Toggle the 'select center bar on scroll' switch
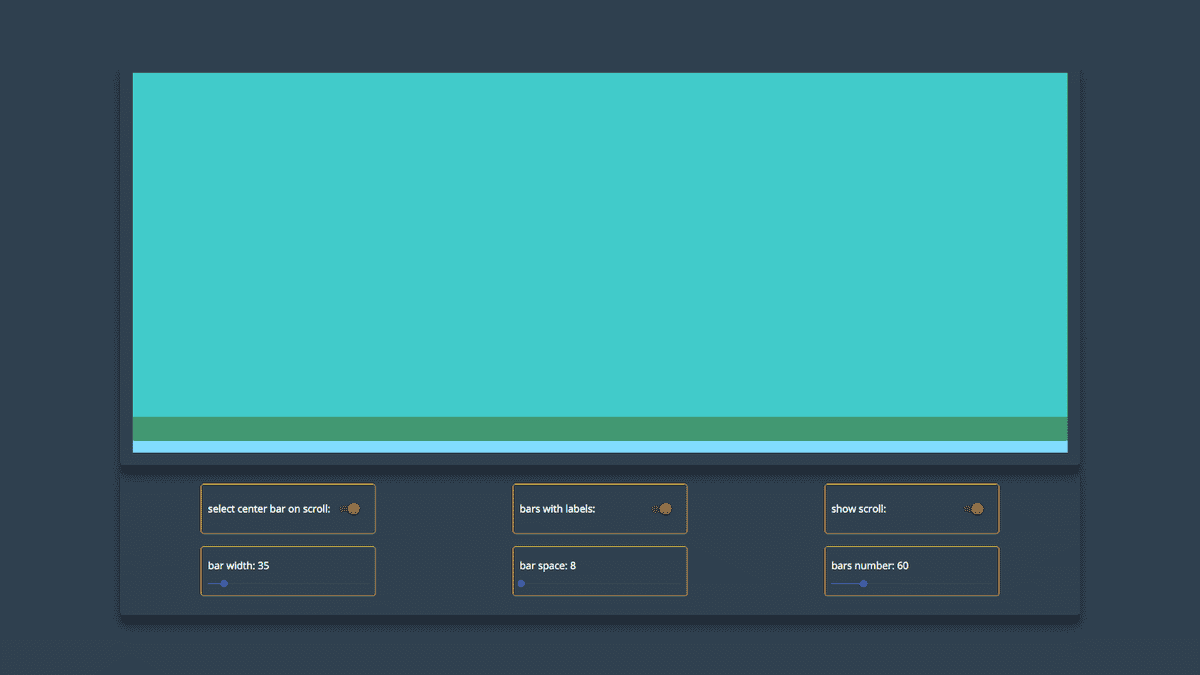Viewport: 1200px width, 675px height. [x=352, y=508]
